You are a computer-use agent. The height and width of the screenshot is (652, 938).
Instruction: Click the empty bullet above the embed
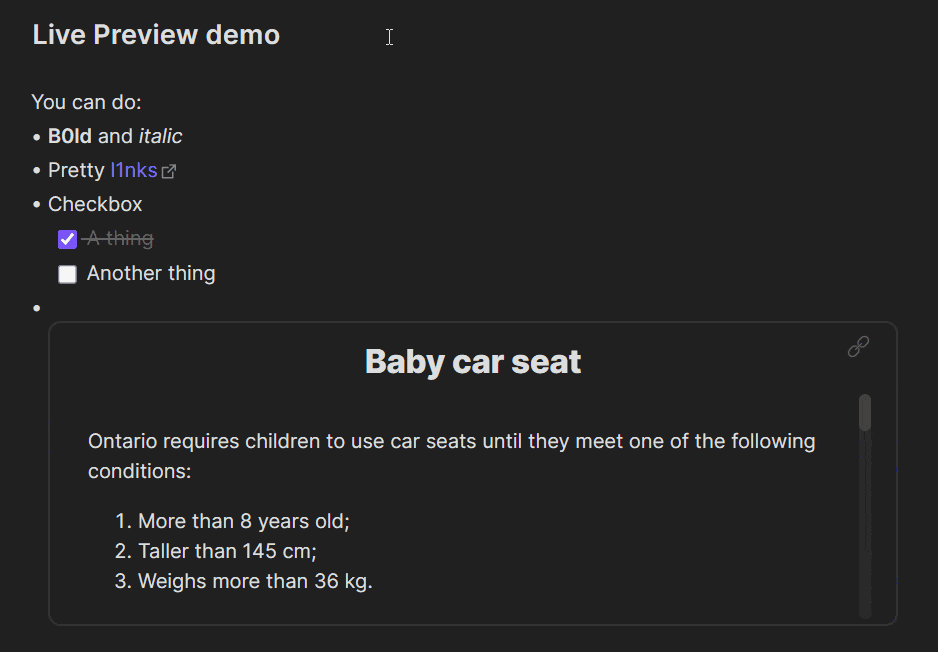tap(37, 308)
